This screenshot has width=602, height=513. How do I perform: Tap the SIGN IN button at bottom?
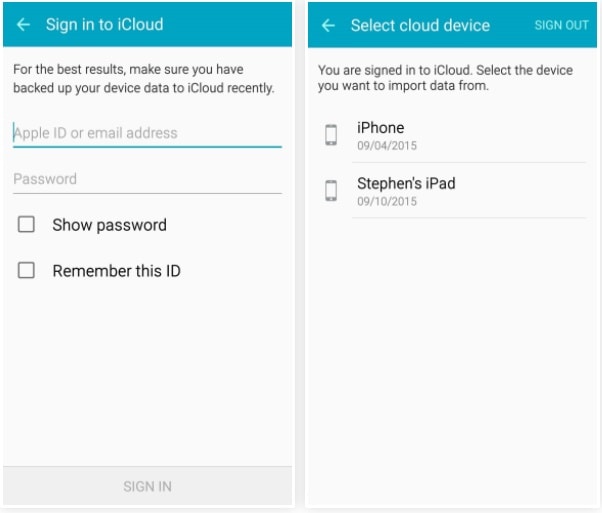click(147, 486)
